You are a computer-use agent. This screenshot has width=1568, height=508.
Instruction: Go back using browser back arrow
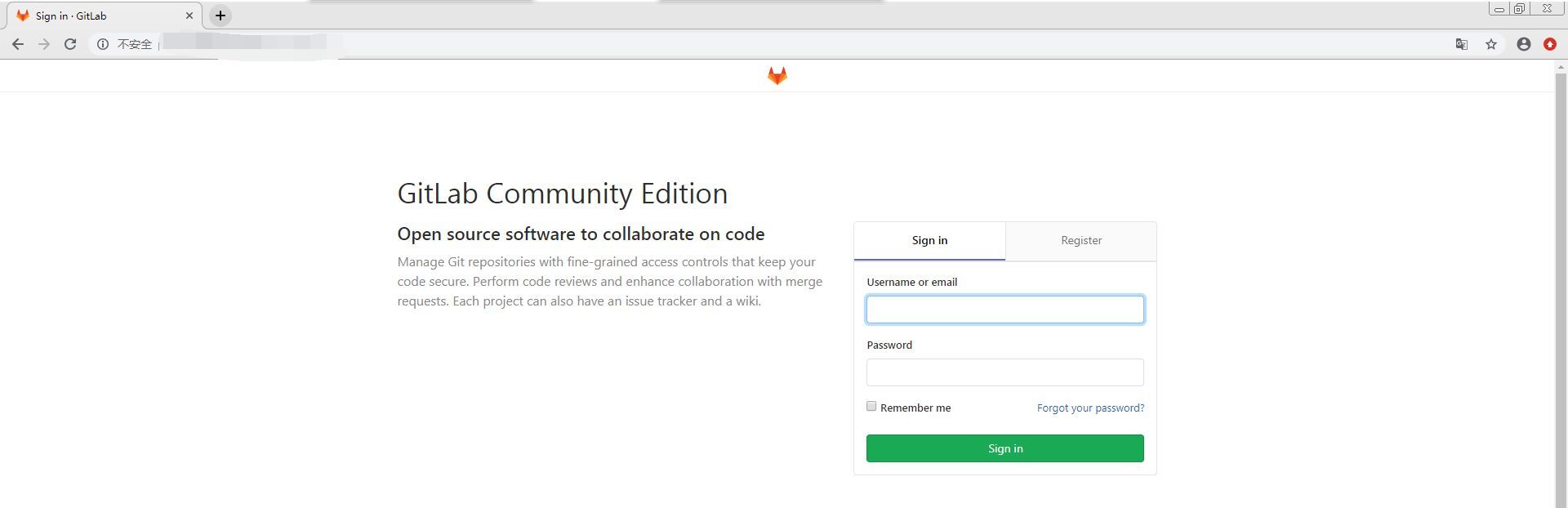(x=18, y=44)
